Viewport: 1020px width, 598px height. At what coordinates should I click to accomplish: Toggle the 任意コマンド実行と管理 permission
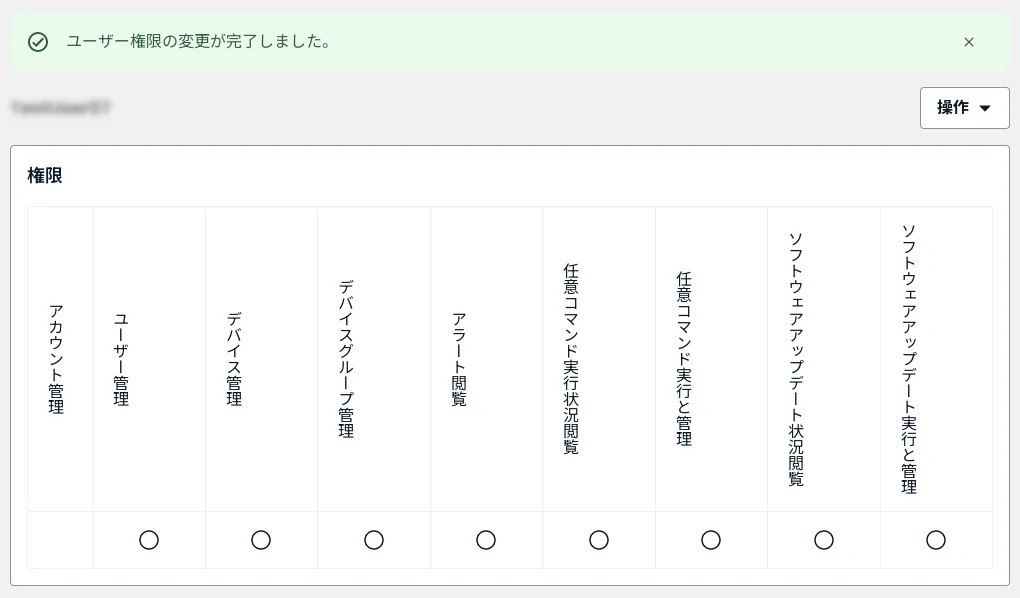pos(711,540)
